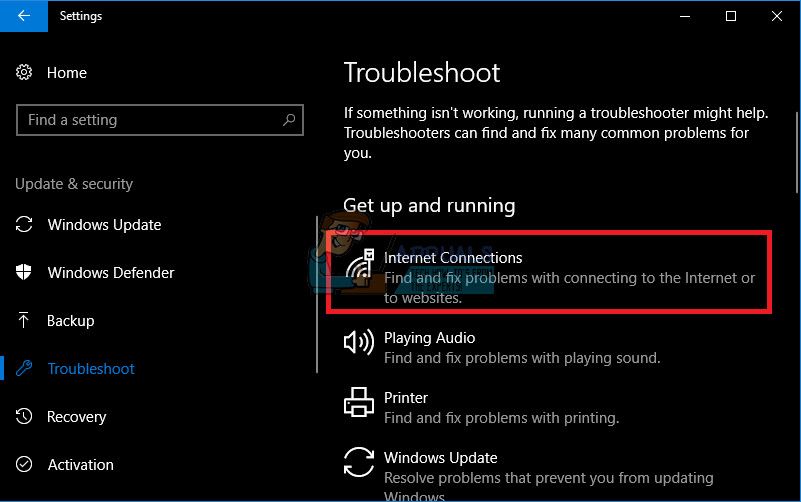
Task: Click the Windows Update sync icon in sidebar
Action: (x=25, y=225)
